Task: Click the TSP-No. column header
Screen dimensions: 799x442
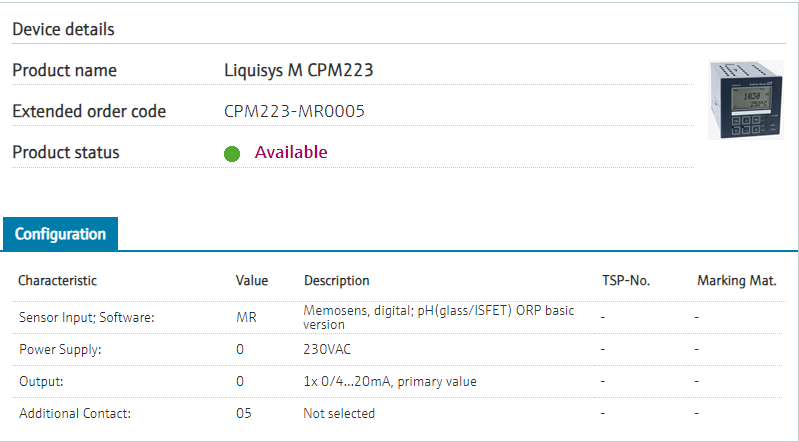Action: pyautogui.click(x=626, y=281)
